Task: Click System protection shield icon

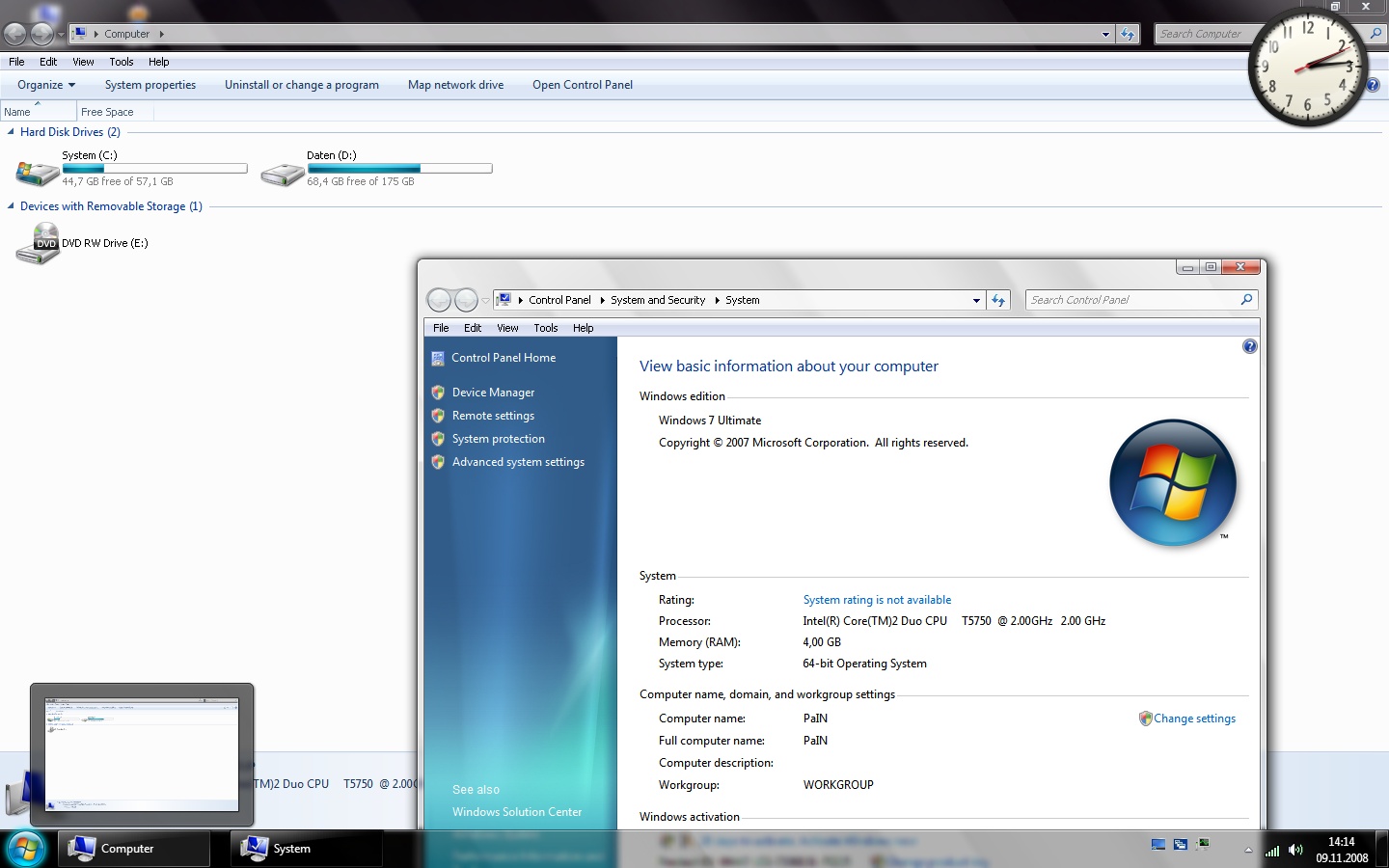Action: click(438, 439)
